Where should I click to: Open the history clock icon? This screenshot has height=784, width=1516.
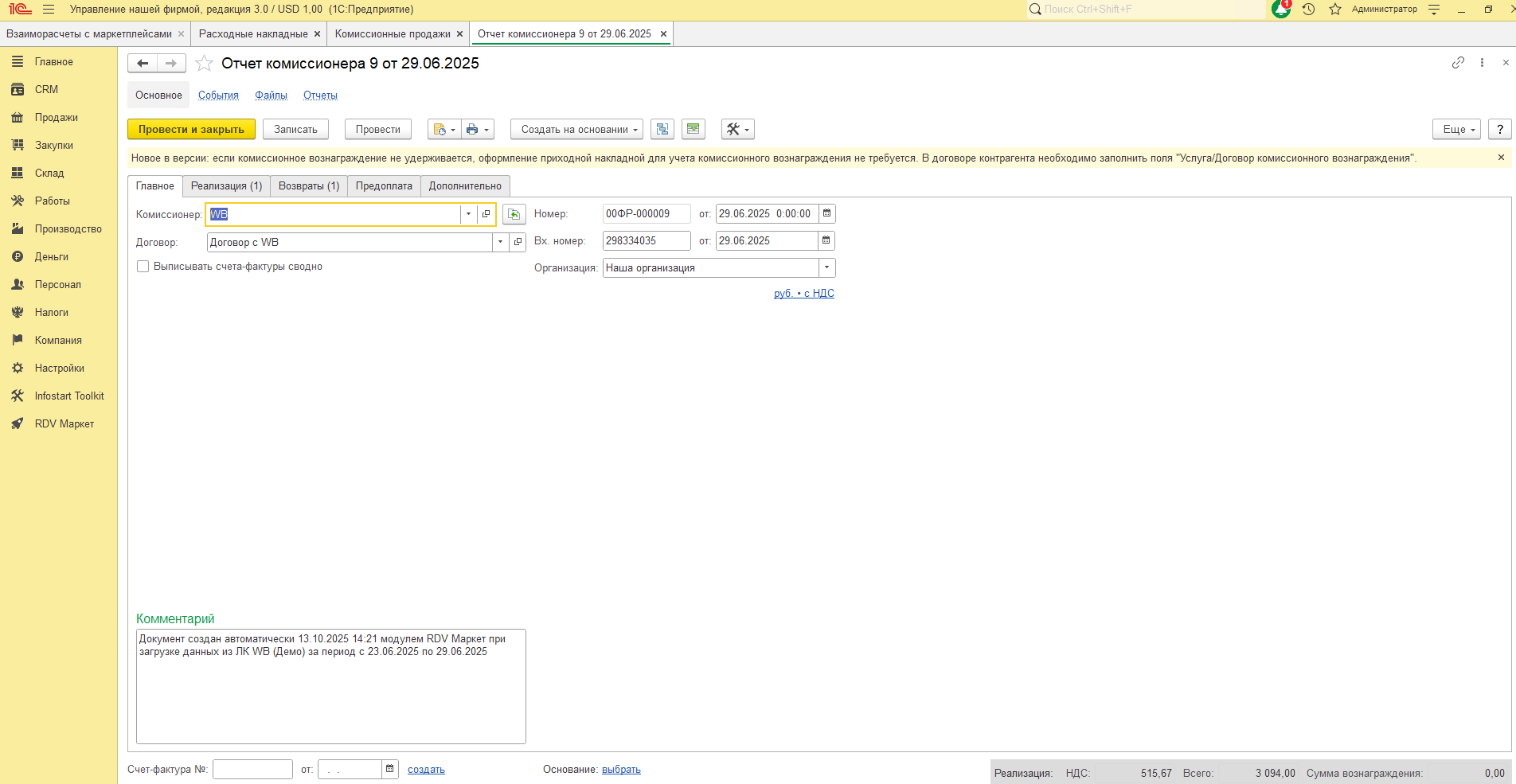(x=1308, y=10)
